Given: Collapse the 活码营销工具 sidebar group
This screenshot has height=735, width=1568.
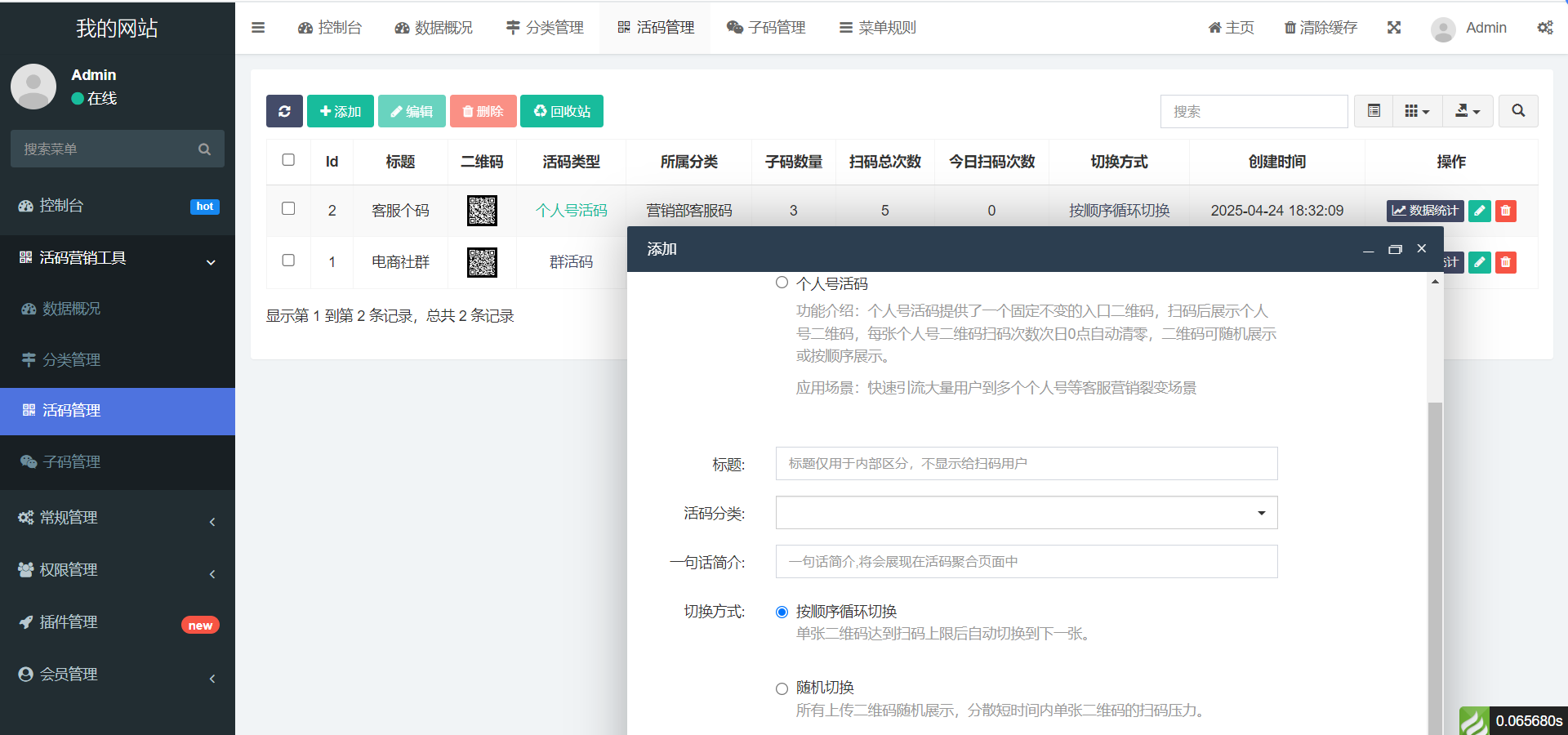Looking at the screenshot, I should click(x=118, y=259).
